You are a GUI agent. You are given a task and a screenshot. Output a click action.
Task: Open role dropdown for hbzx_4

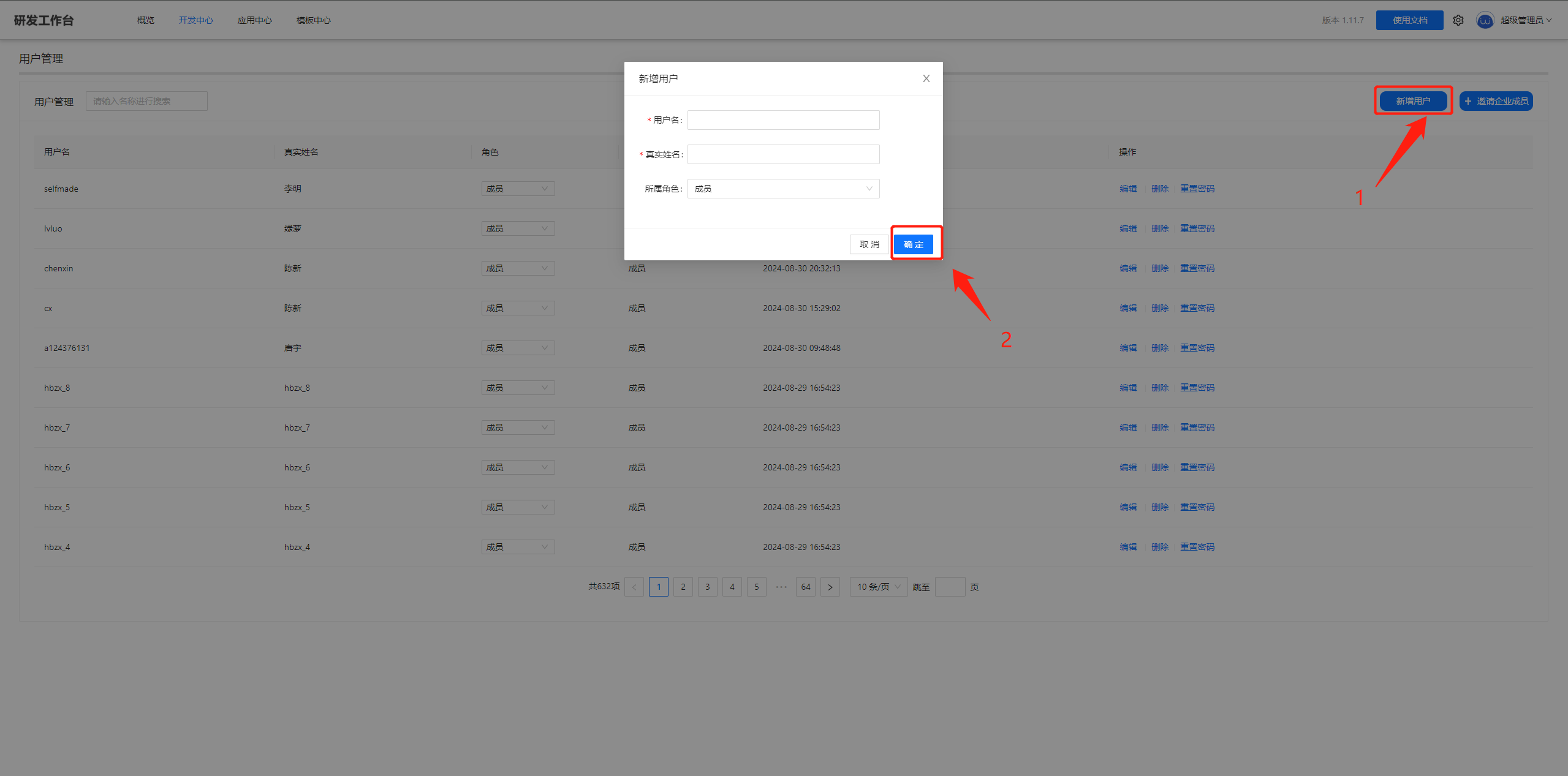518,547
